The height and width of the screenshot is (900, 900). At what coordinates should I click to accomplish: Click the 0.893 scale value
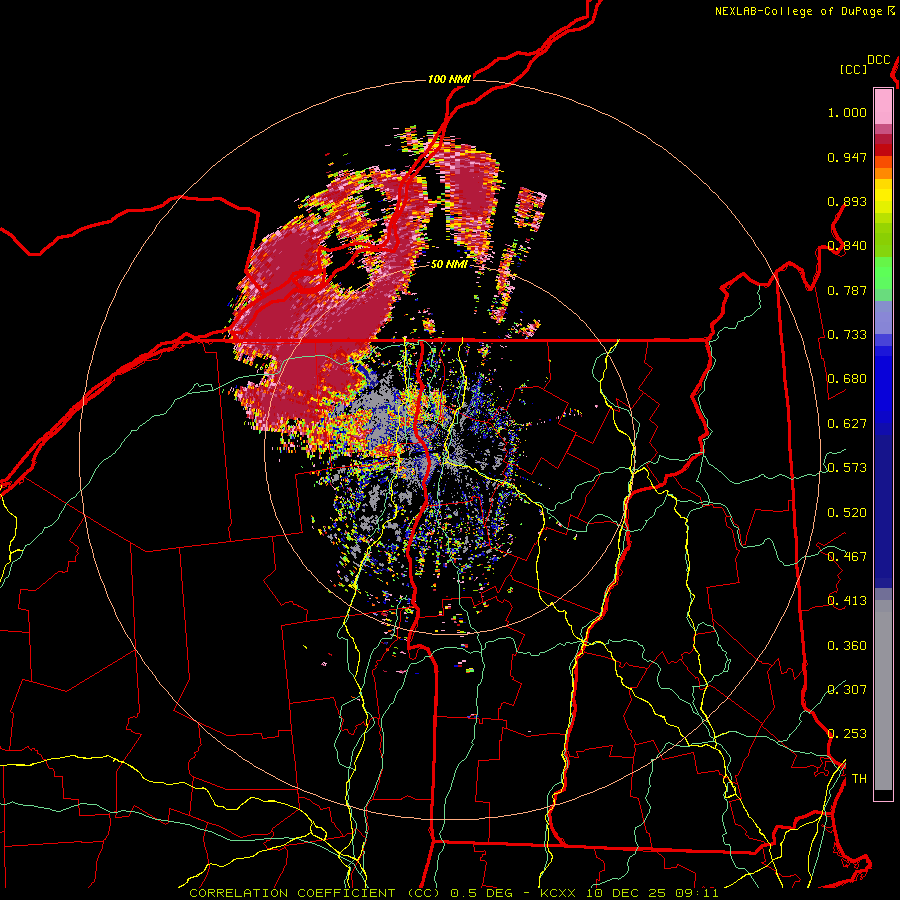[847, 201]
